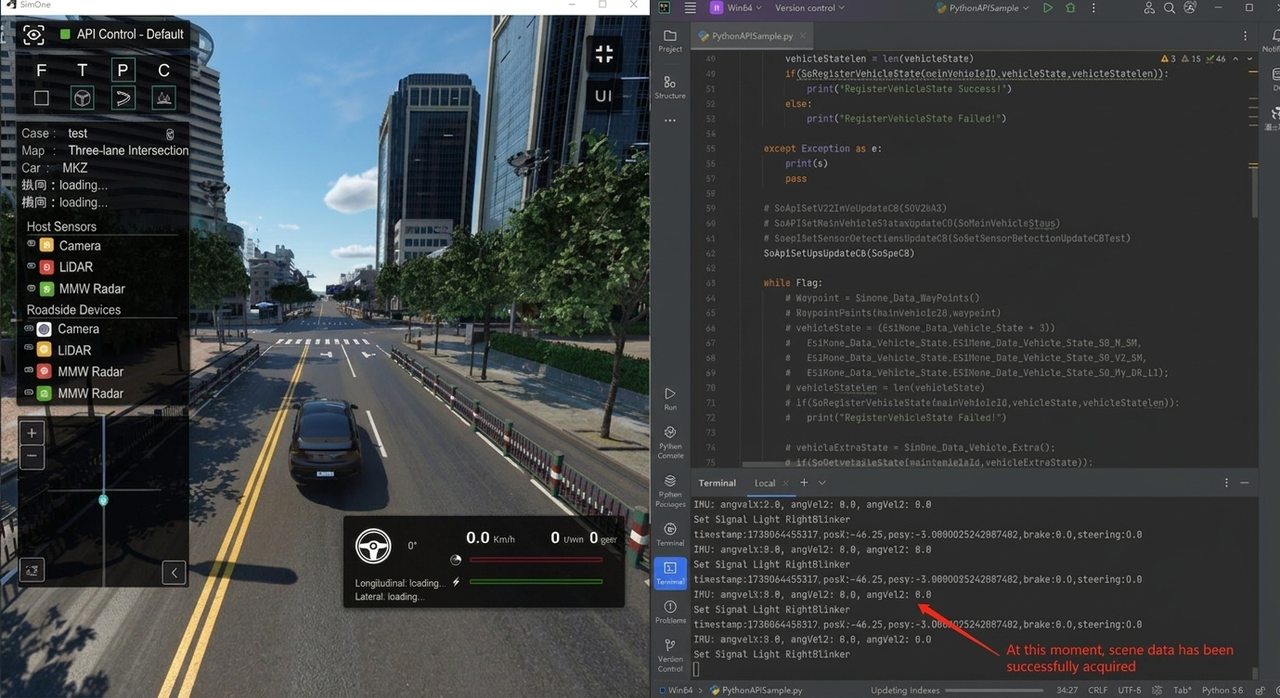Screen dimensions: 1280x698
Task: Toggle visibility of red roadside MMW Radar
Action: point(30,371)
